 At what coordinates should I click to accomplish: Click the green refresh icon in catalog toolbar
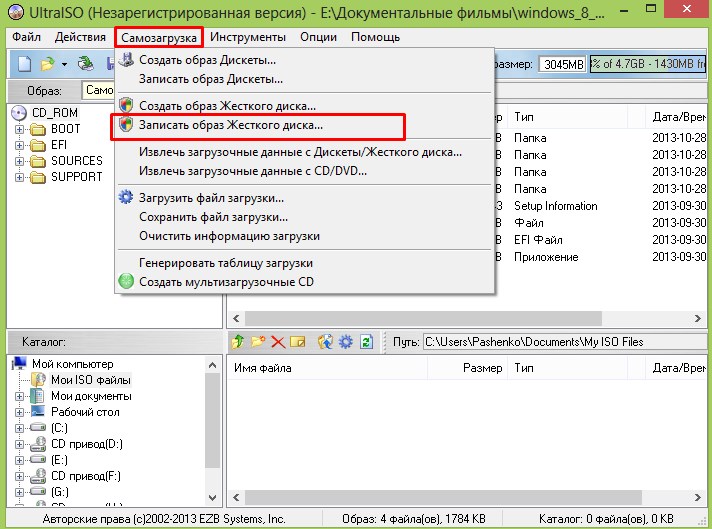366,342
